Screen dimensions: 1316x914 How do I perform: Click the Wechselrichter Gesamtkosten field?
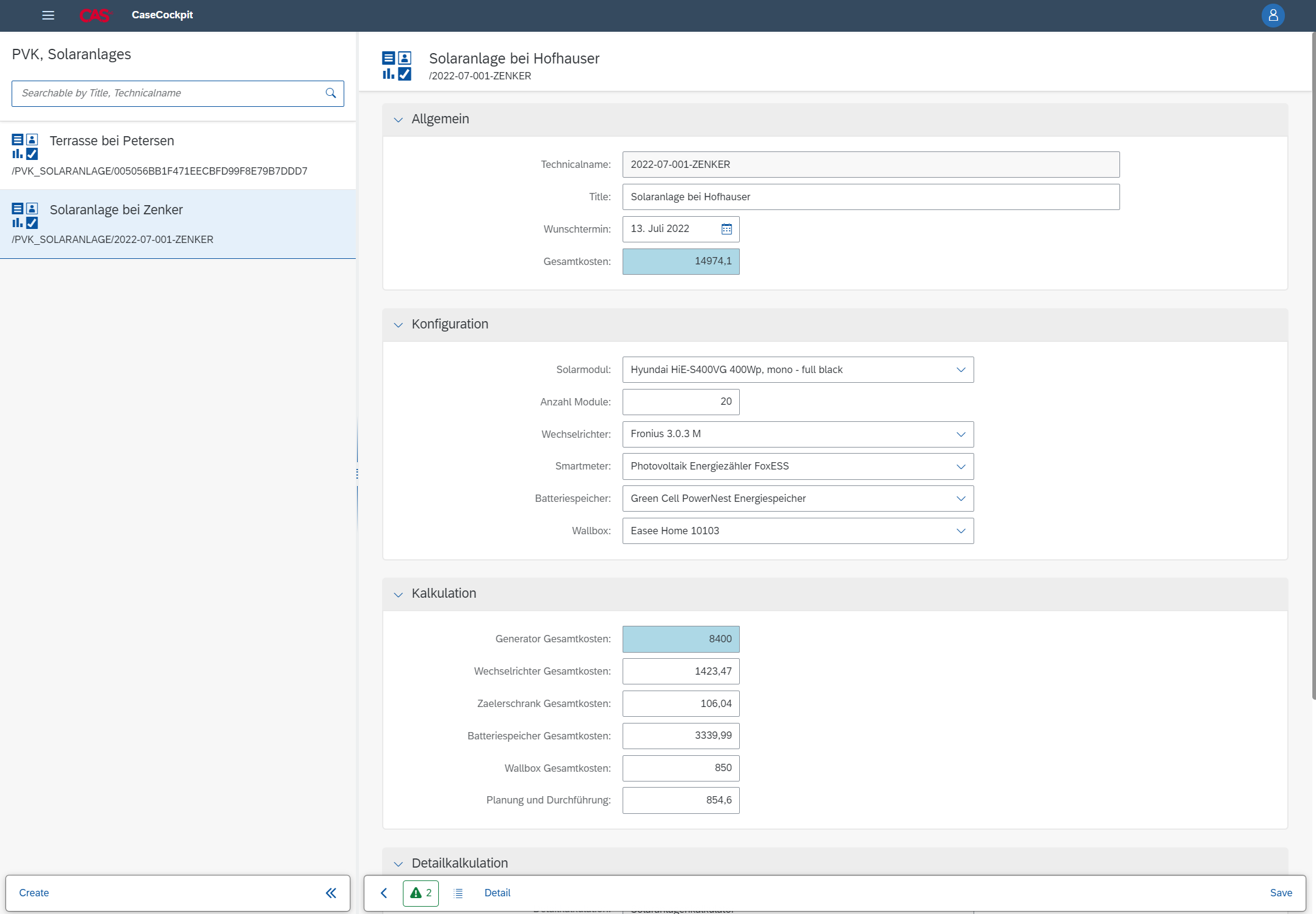click(x=681, y=672)
